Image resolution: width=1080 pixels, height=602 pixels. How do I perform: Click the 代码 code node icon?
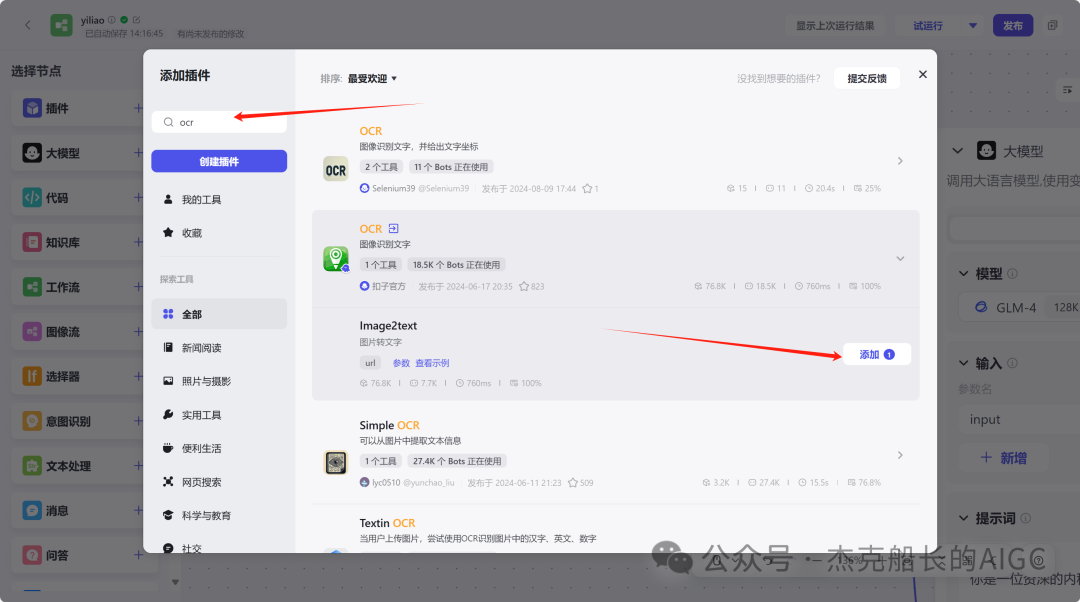[32, 198]
